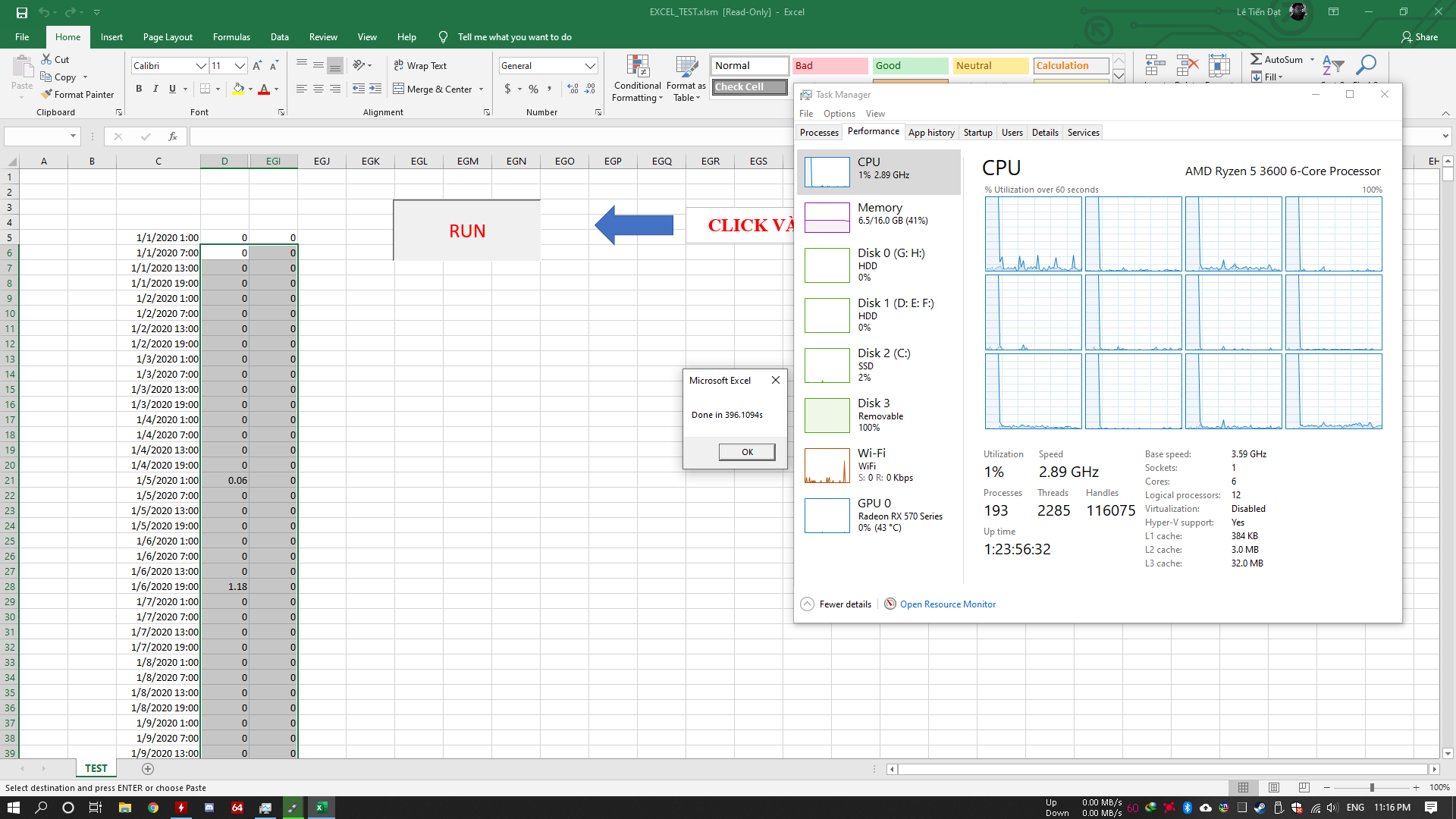Click the Insert Function fx icon
The height and width of the screenshot is (819, 1456).
tap(173, 136)
